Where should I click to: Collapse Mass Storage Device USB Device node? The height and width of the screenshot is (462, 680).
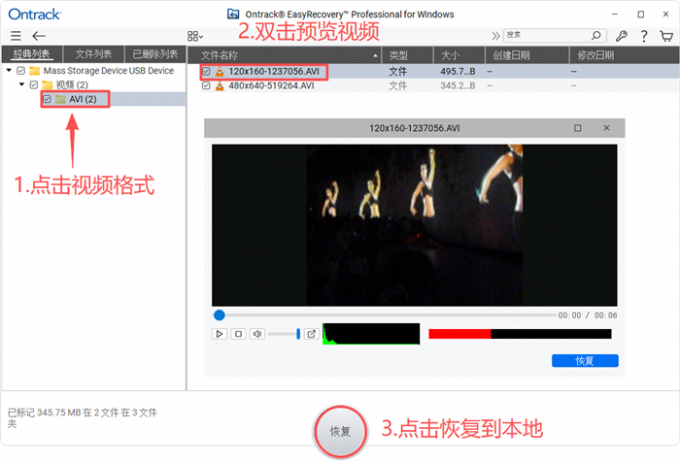click(x=9, y=70)
